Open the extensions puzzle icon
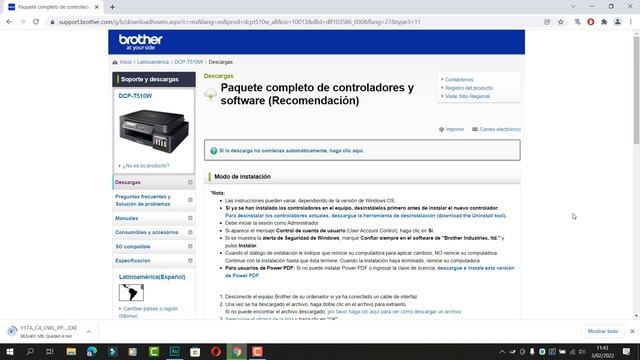This screenshot has height=360, width=640. point(604,22)
